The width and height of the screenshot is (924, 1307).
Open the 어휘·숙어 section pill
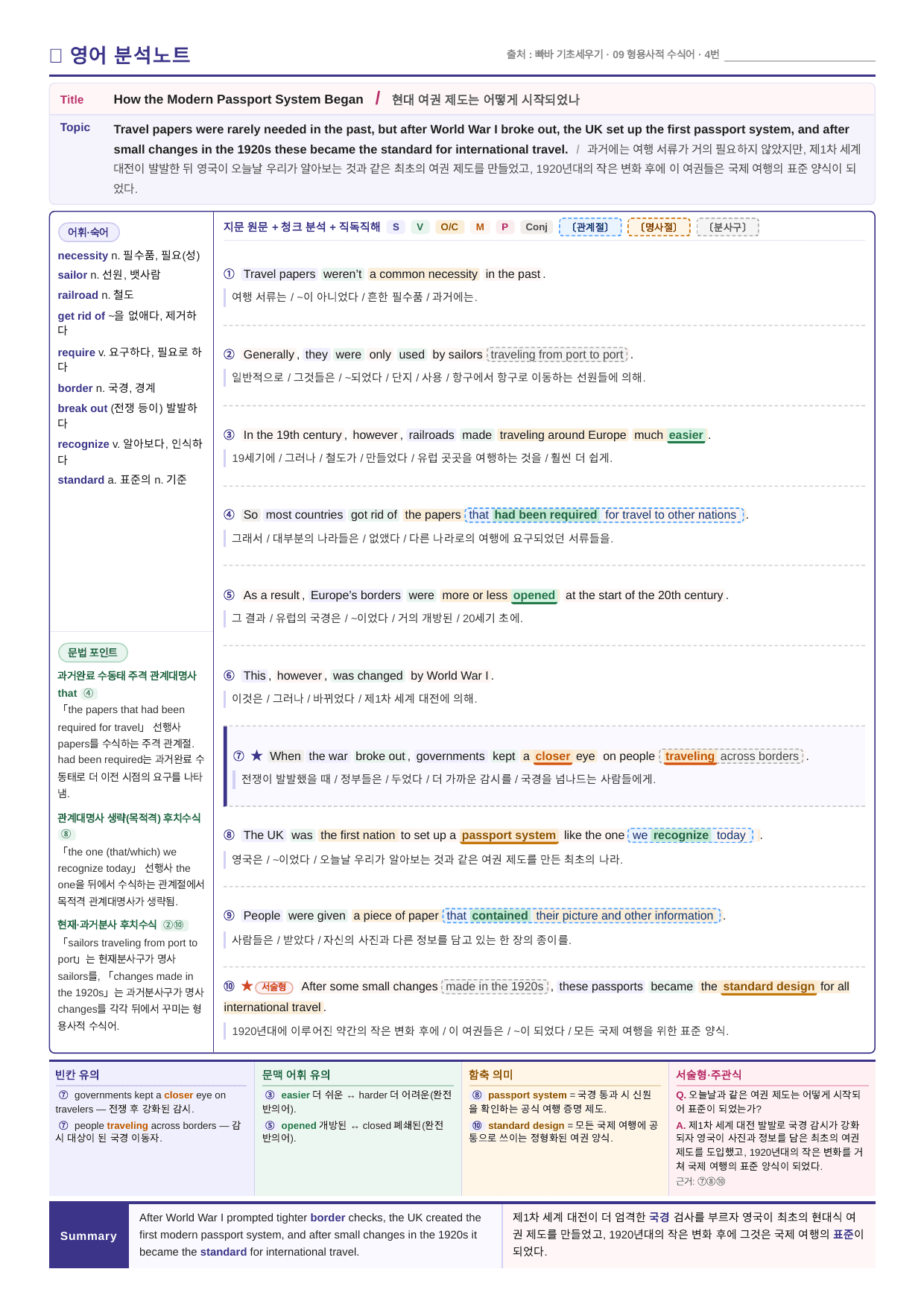click(89, 232)
